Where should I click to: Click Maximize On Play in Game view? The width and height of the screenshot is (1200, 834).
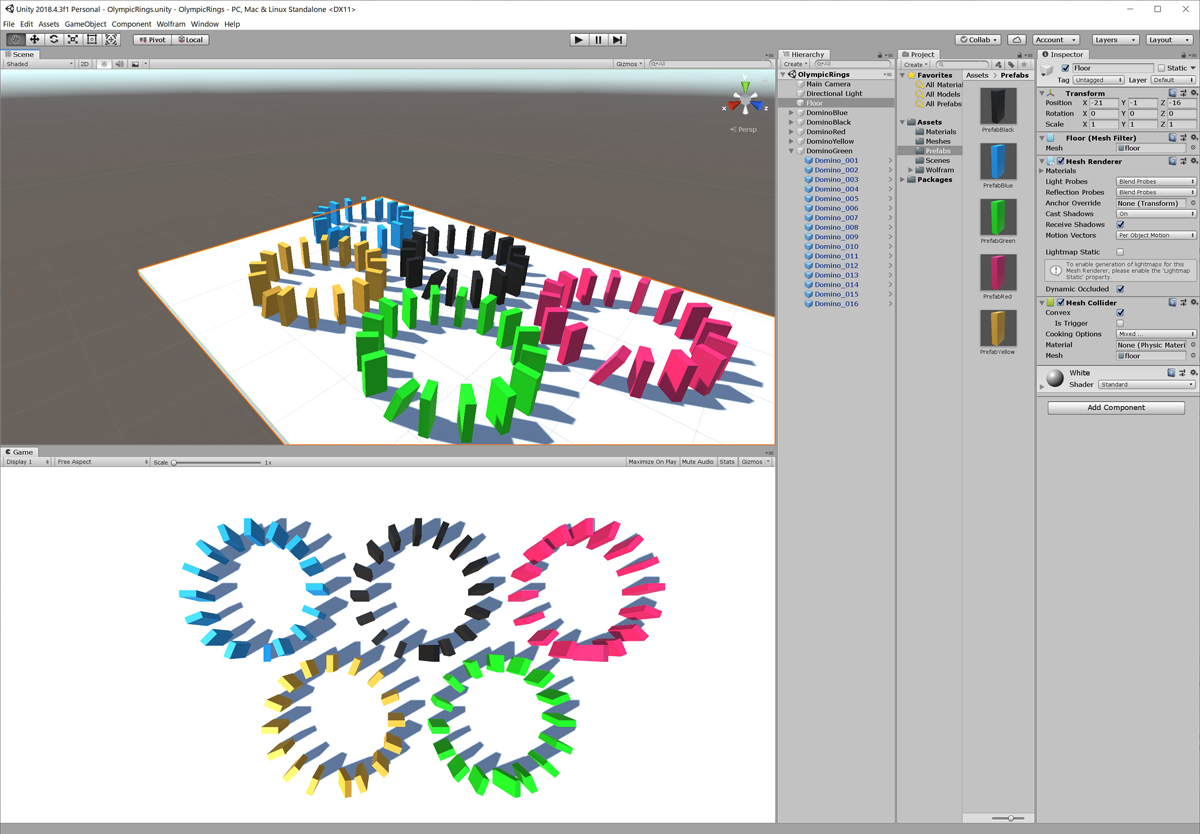(x=652, y=462)
